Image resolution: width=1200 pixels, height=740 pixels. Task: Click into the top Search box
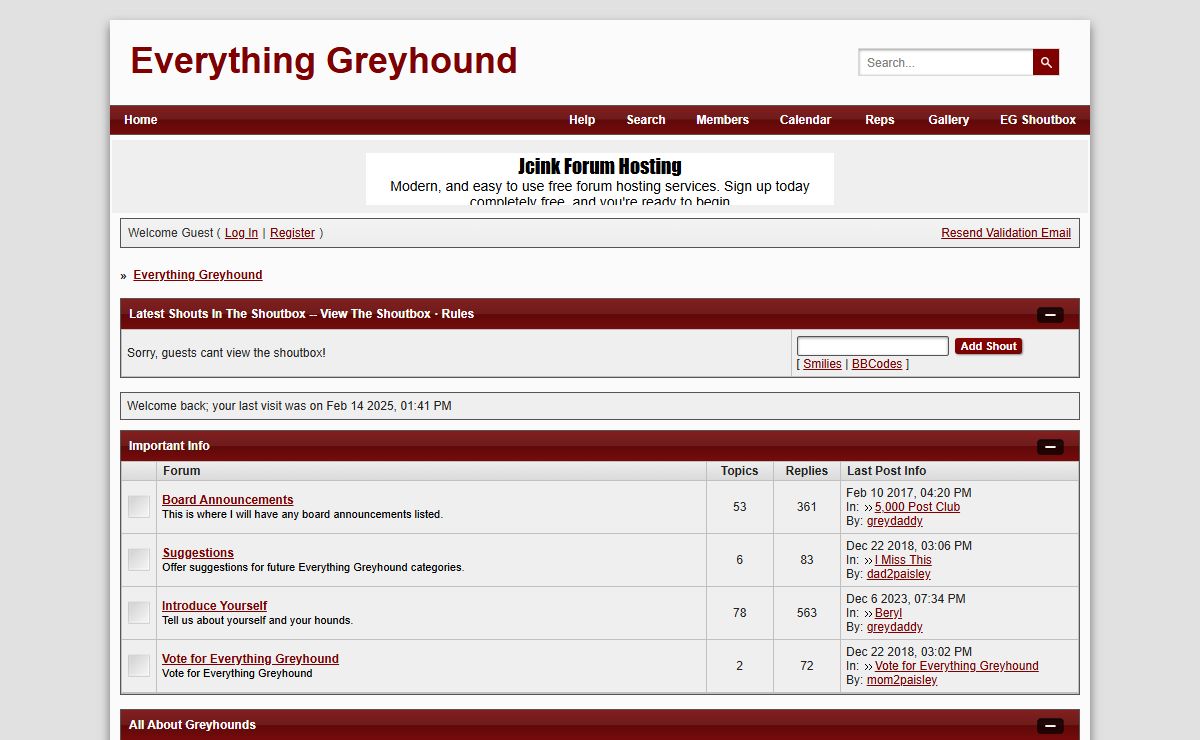[945, 62]
